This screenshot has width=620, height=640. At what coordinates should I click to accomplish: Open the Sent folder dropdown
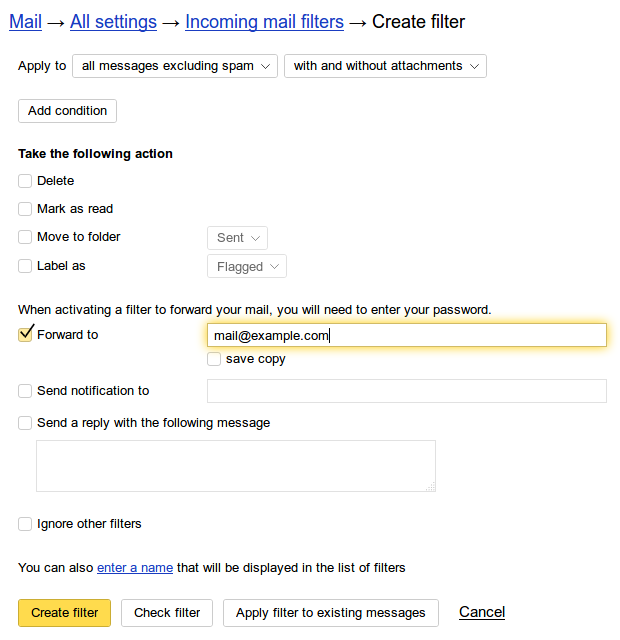point(237,238)
